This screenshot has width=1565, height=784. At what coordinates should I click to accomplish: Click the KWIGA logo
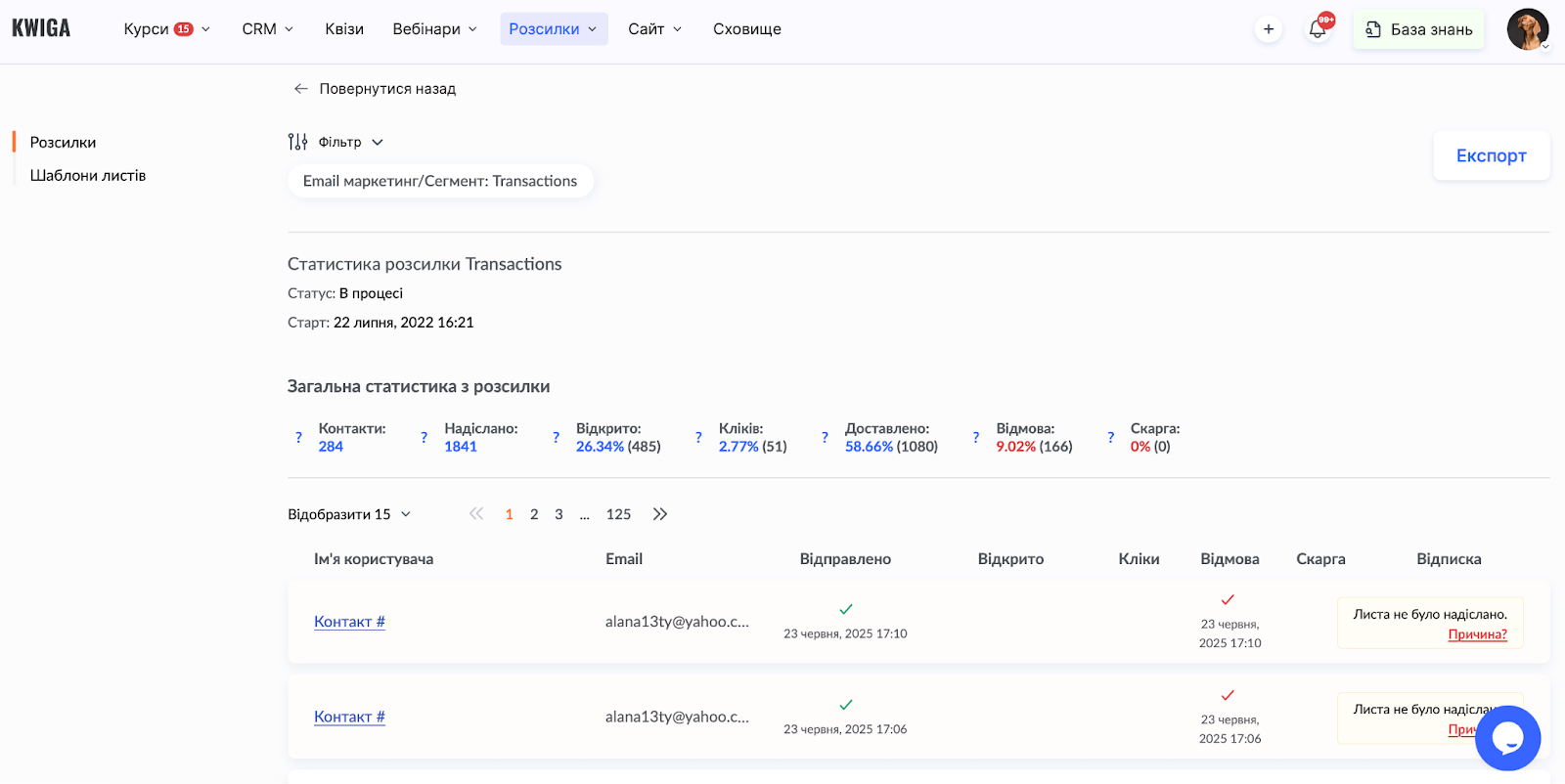pos(41,28)
